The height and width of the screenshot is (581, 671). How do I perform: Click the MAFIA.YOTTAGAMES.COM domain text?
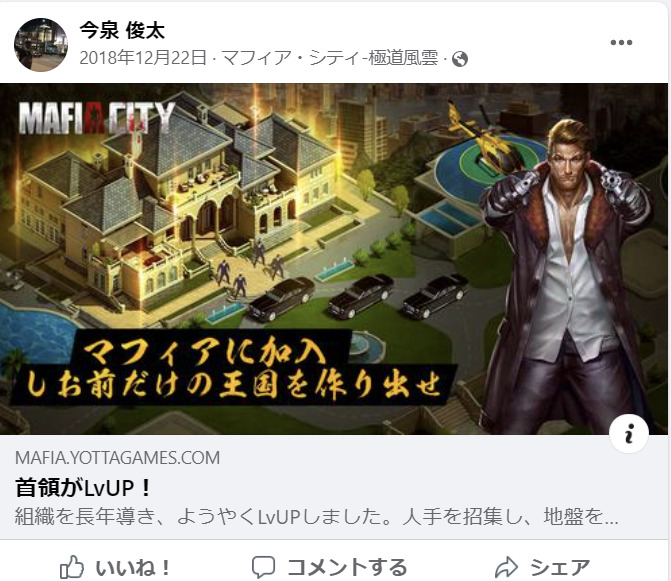(117, 458)
